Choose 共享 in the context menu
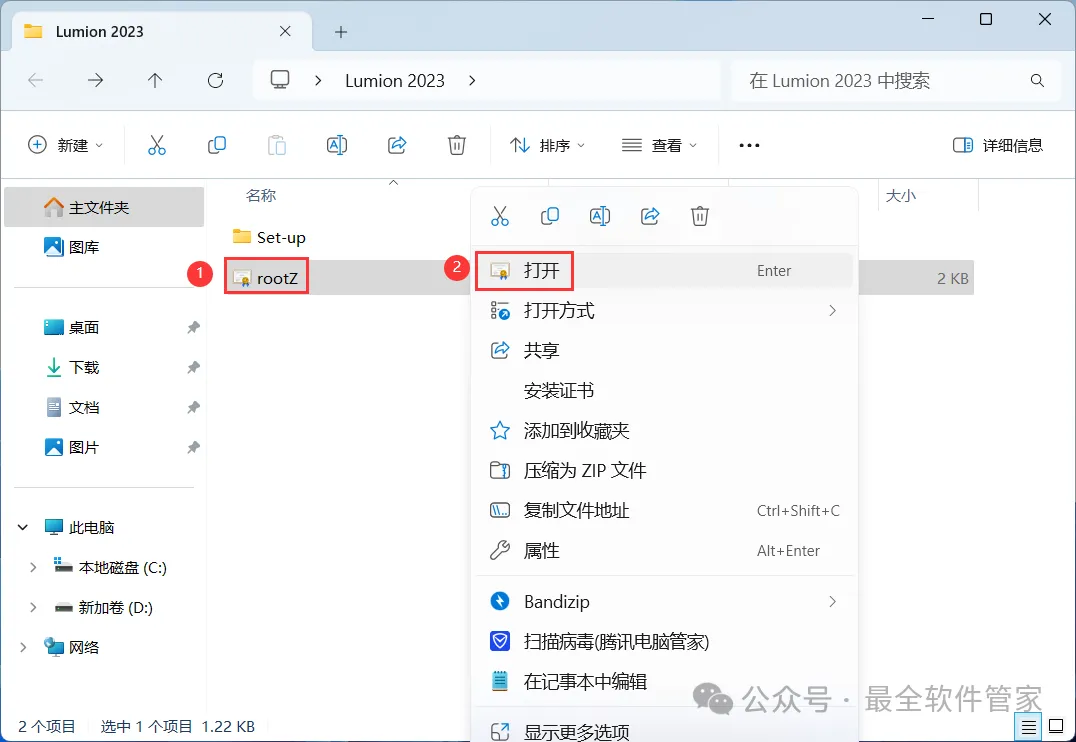Viewport: 1076px width, 742px height. pos(664,350)
